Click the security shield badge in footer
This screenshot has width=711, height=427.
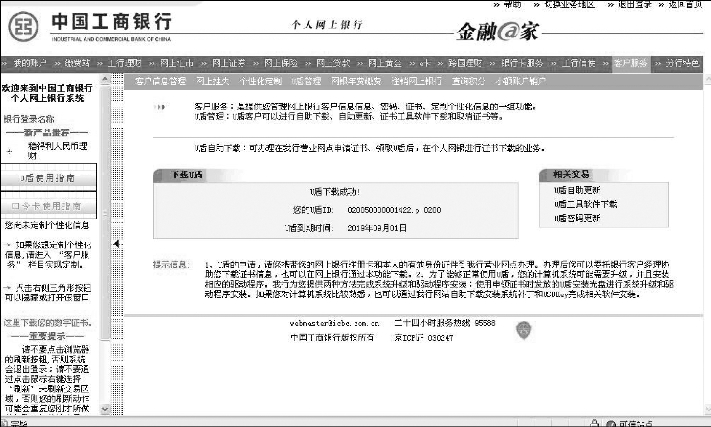click(524, 330)
